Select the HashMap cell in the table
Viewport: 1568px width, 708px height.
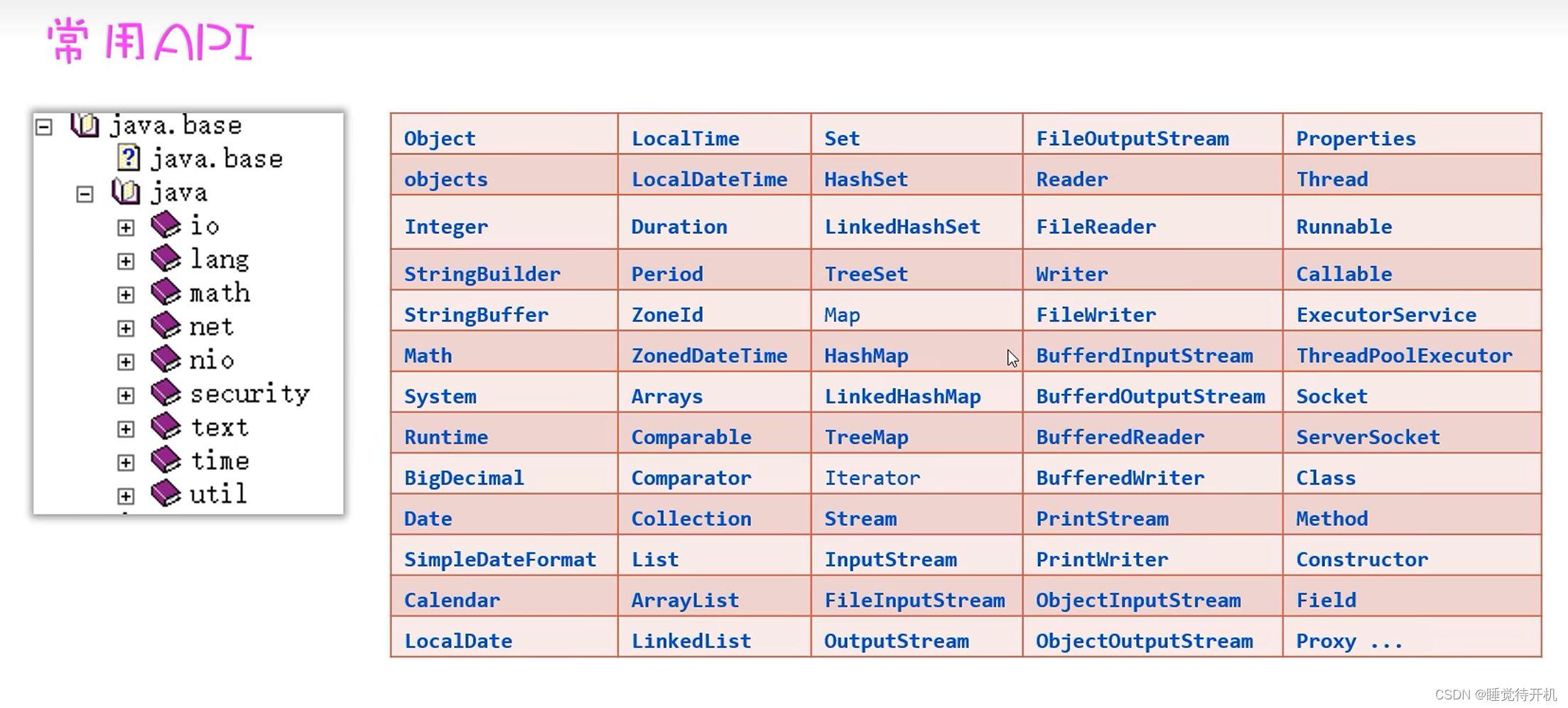[x=866, y=355]
